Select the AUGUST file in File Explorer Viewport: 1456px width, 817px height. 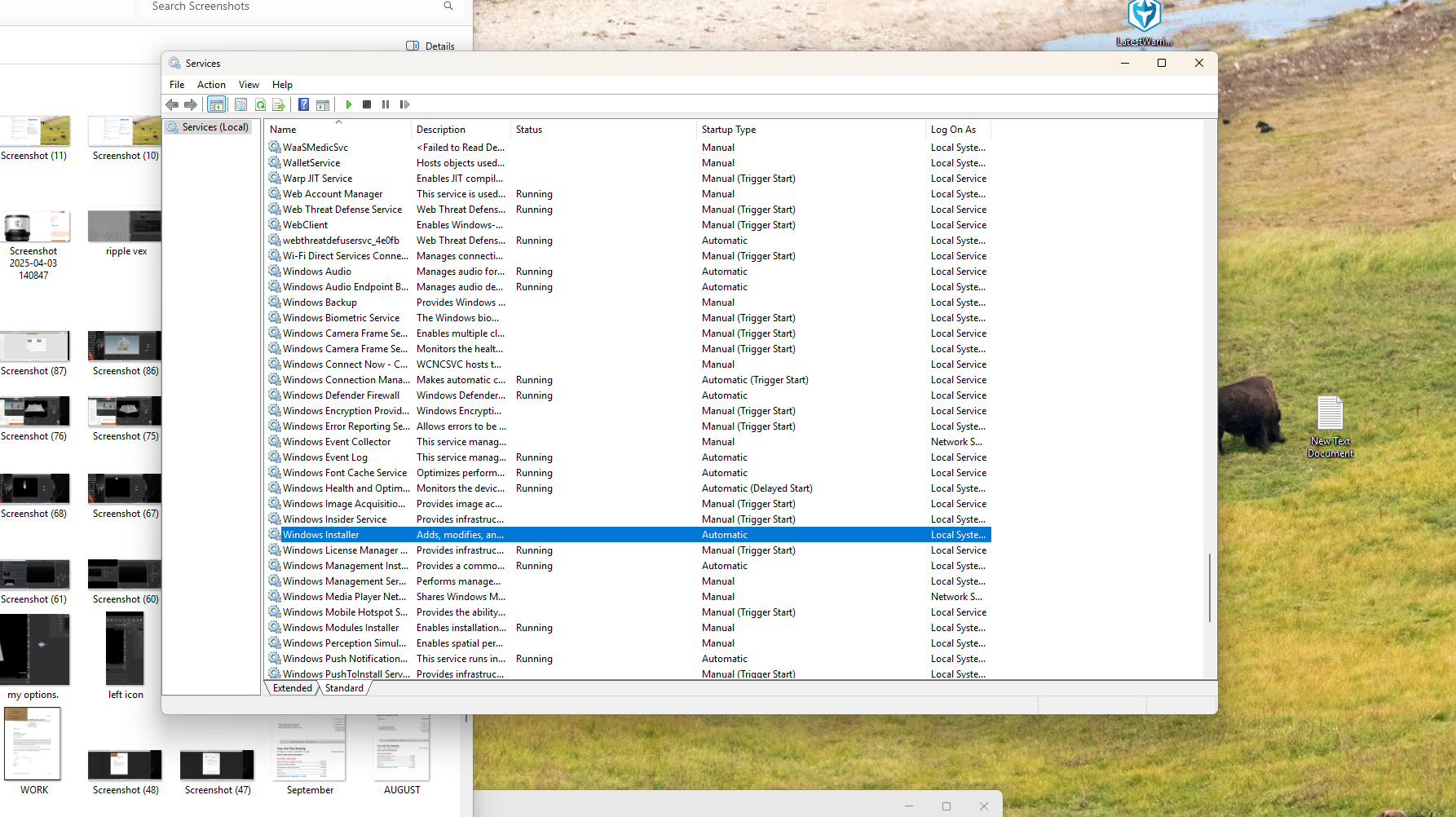click(x=402, y=756)
